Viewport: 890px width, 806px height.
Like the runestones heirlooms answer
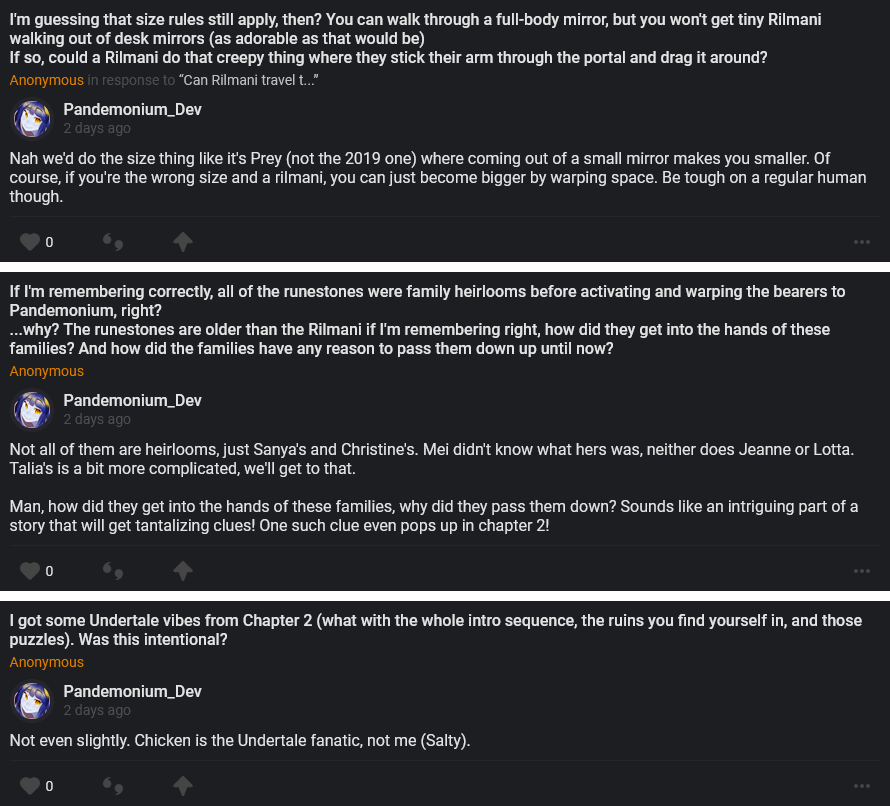point(30,570)
